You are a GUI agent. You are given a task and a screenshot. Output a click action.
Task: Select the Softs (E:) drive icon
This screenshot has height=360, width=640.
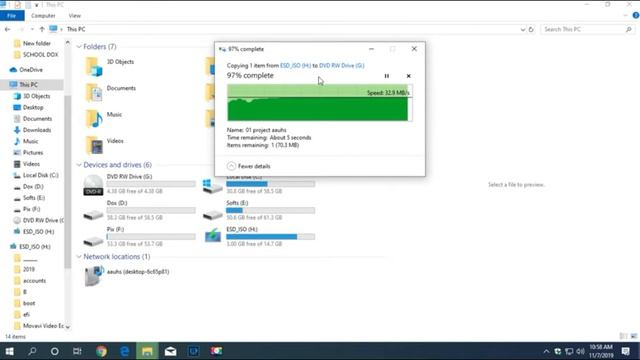click(213, 214)
